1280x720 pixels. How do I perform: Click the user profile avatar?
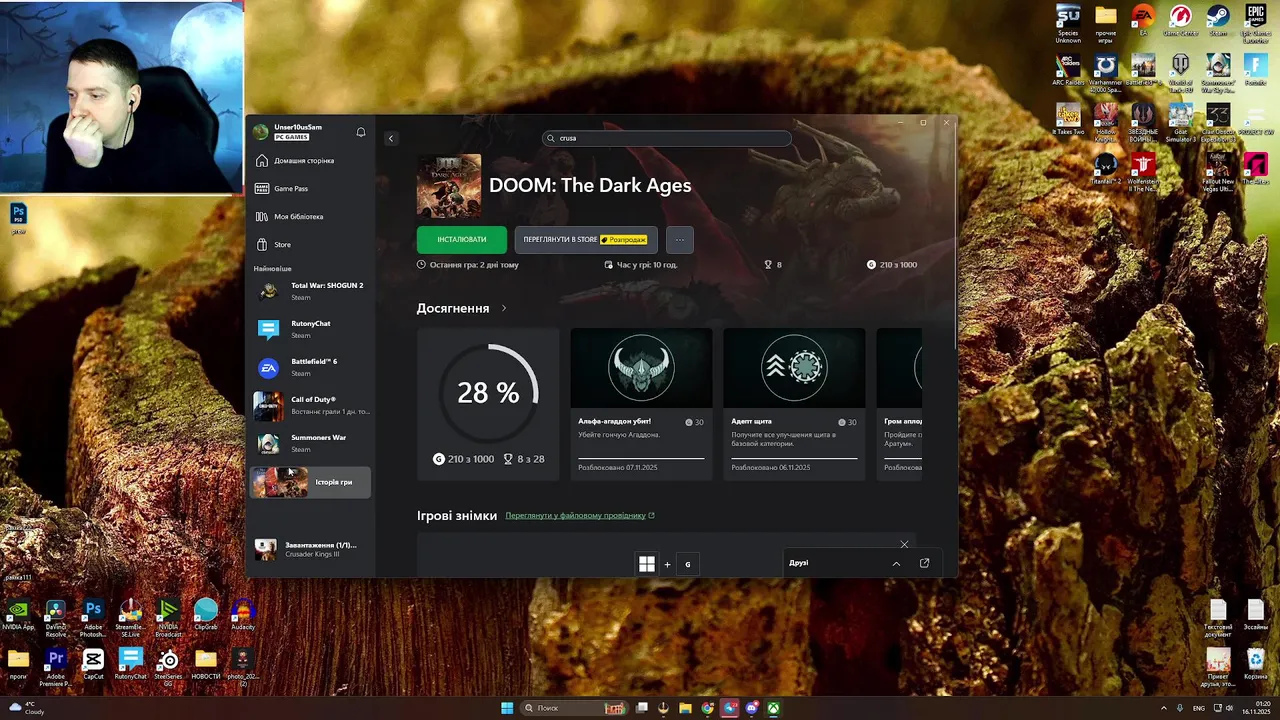pos(261,132)
